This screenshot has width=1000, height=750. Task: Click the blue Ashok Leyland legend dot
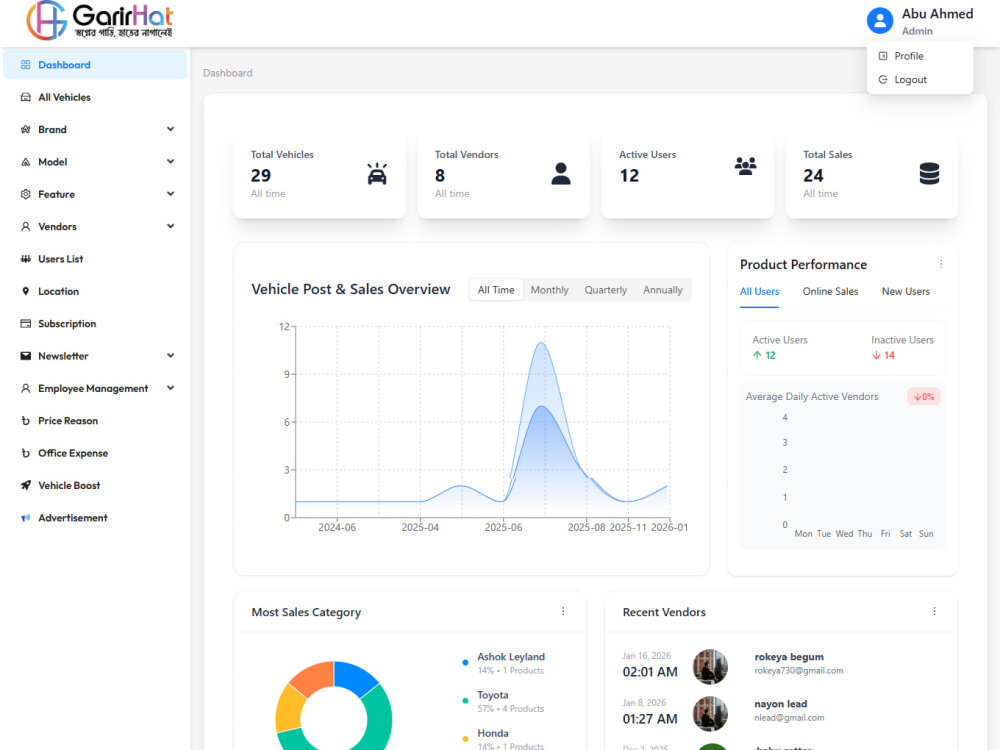(465, 663)
